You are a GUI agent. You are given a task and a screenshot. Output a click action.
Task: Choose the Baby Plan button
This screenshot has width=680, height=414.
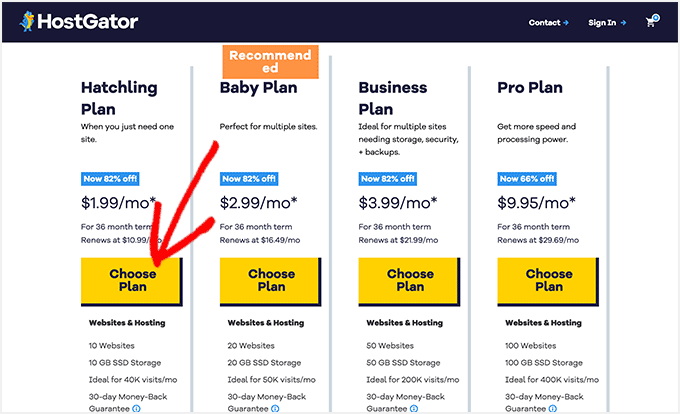pyautogui.click(x=271, y=280)
